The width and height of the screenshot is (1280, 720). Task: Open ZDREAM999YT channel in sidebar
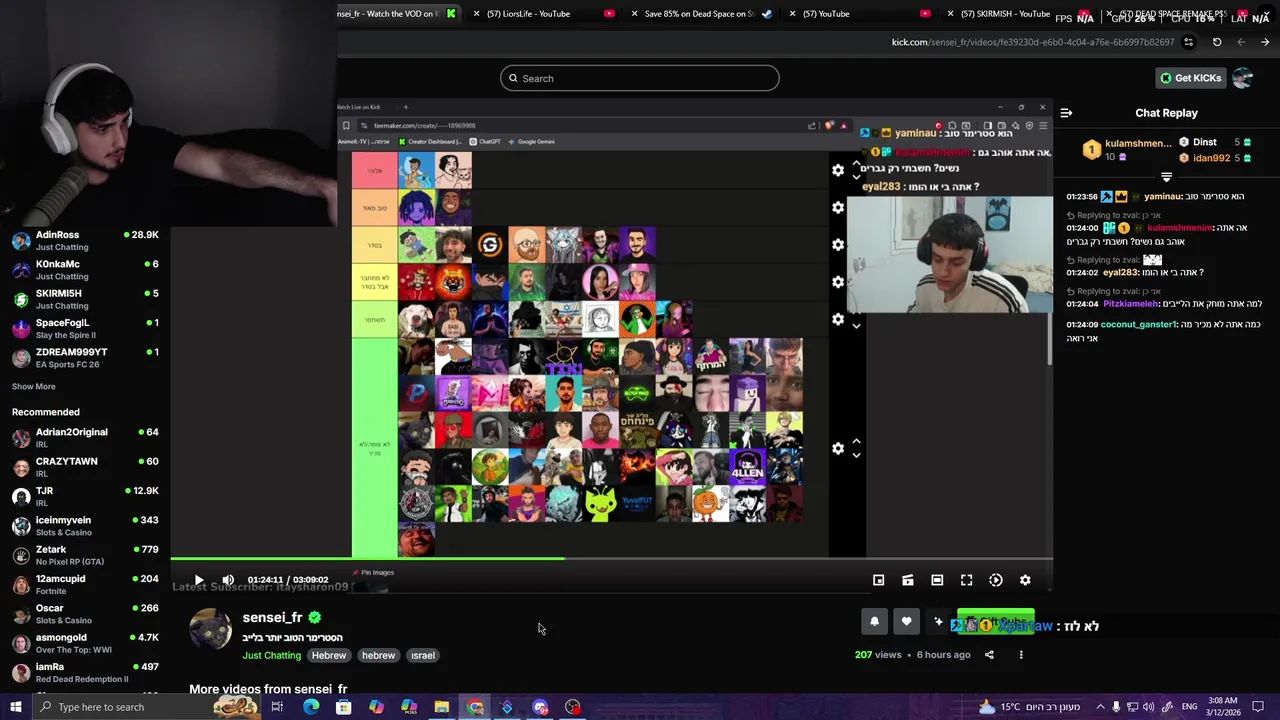(x=85, y=358)
